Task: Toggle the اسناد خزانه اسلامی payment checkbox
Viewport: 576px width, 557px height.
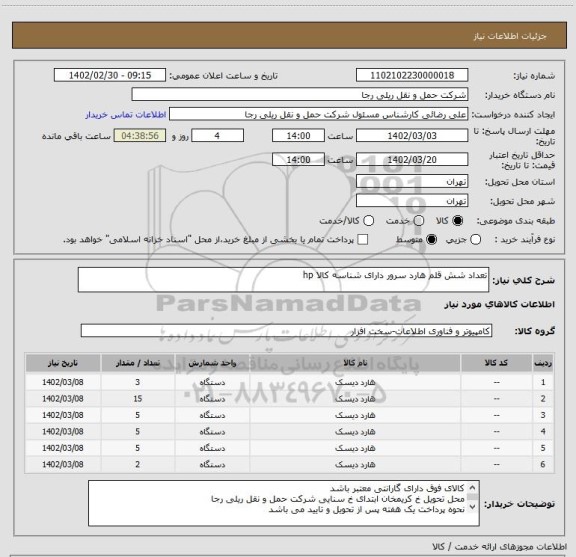Action: point(363,240)
